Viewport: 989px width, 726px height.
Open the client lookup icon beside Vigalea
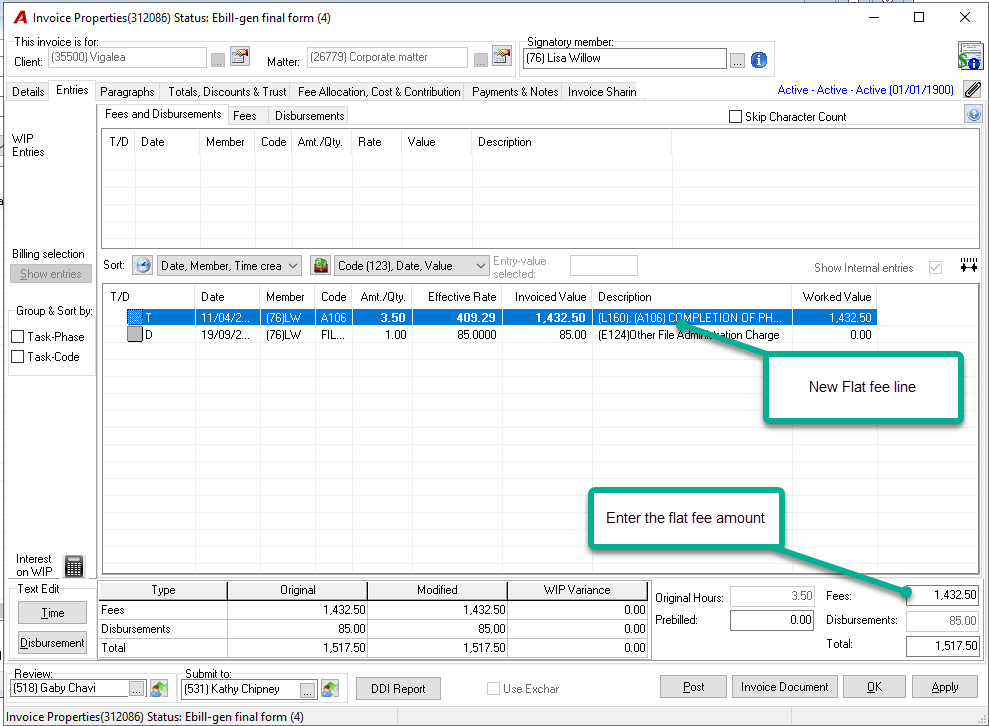click(240, 57)
